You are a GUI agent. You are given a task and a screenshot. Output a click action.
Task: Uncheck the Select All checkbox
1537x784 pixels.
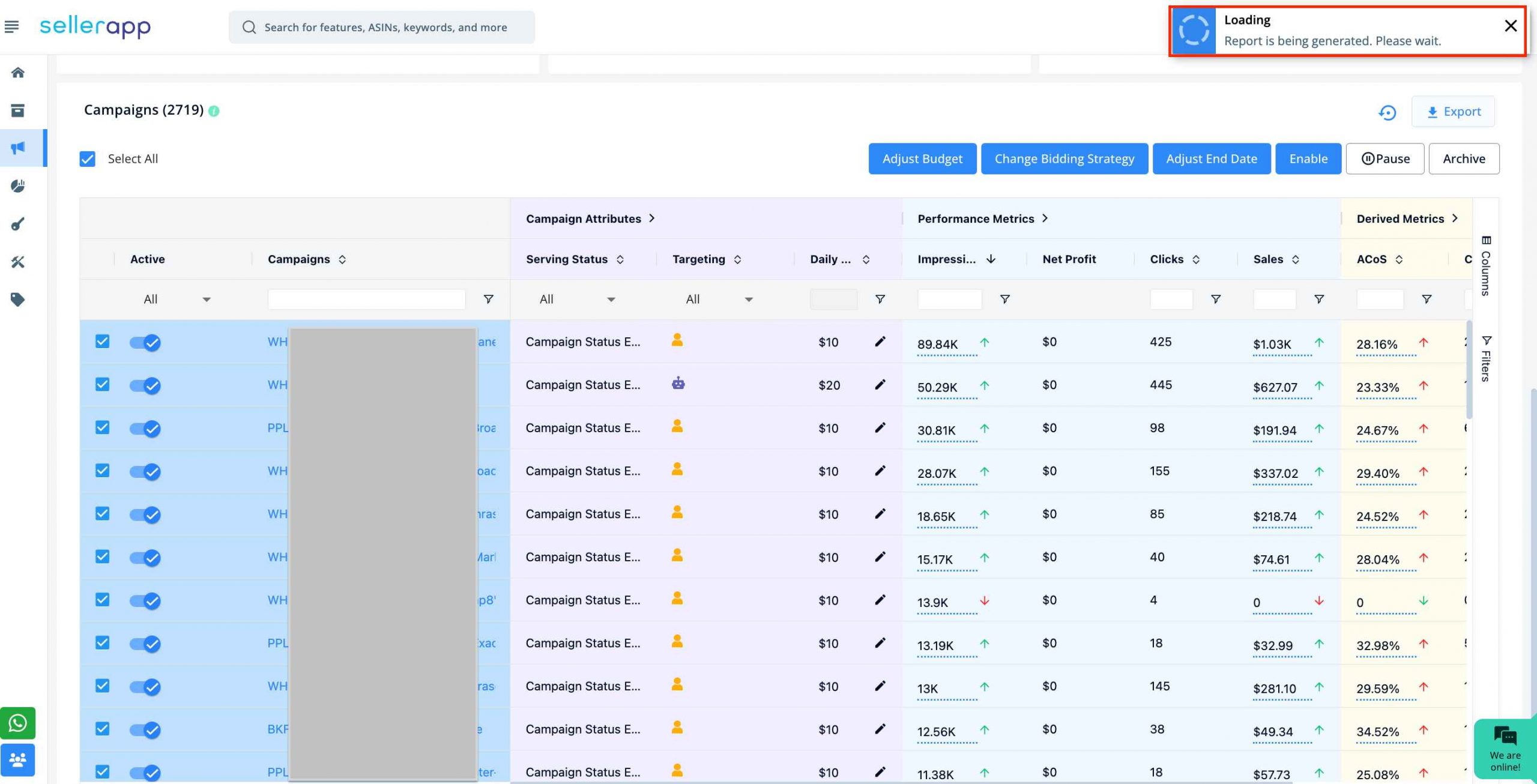[88, 159]
